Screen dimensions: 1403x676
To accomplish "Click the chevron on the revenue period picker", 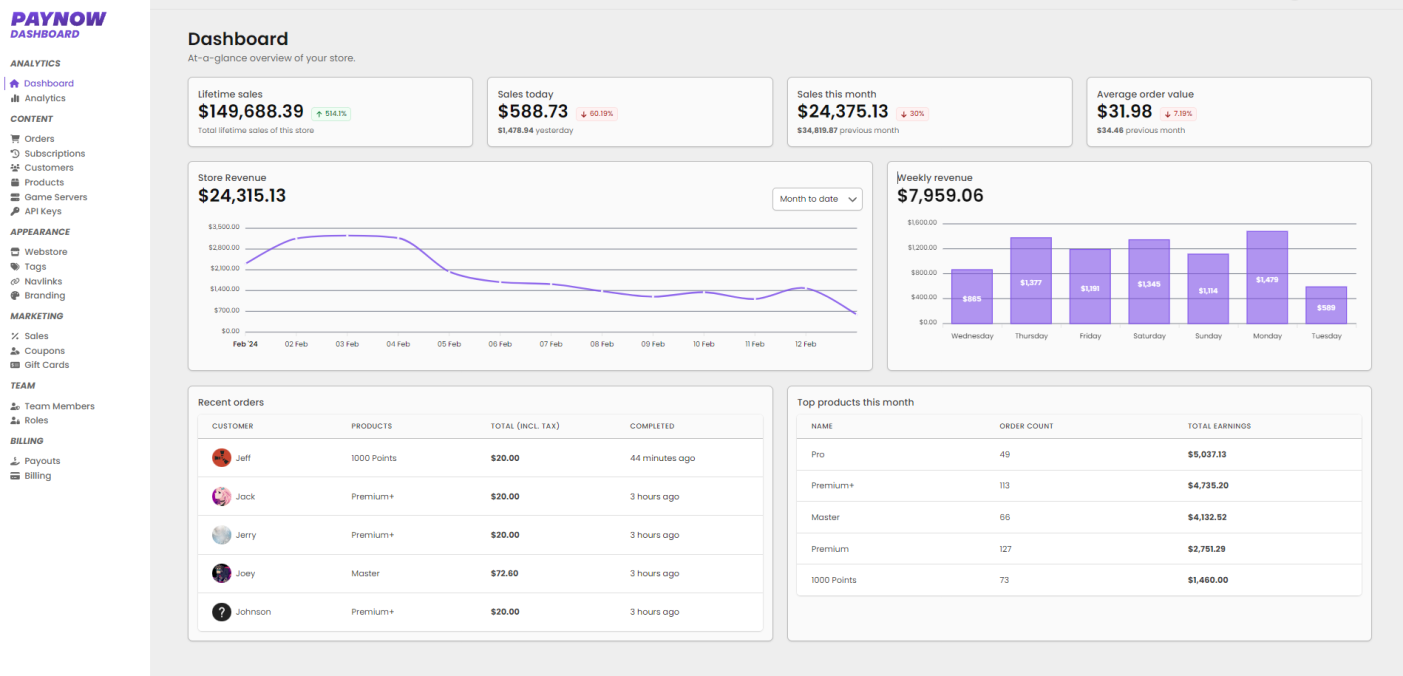I will point(852,198).
